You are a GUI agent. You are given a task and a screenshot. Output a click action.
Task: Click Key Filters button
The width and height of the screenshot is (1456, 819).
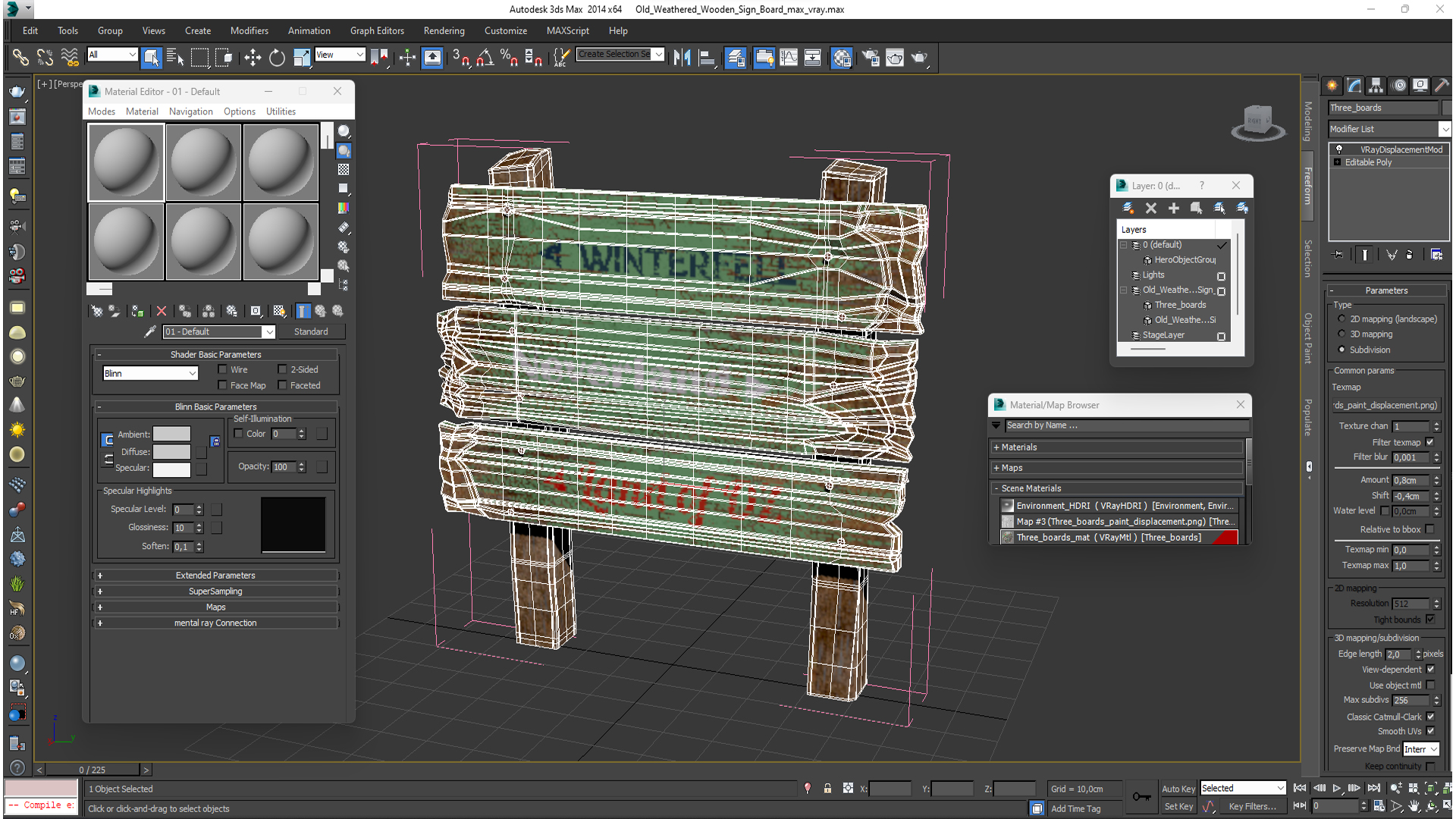pyautogui.click(x=1252, y=807)
